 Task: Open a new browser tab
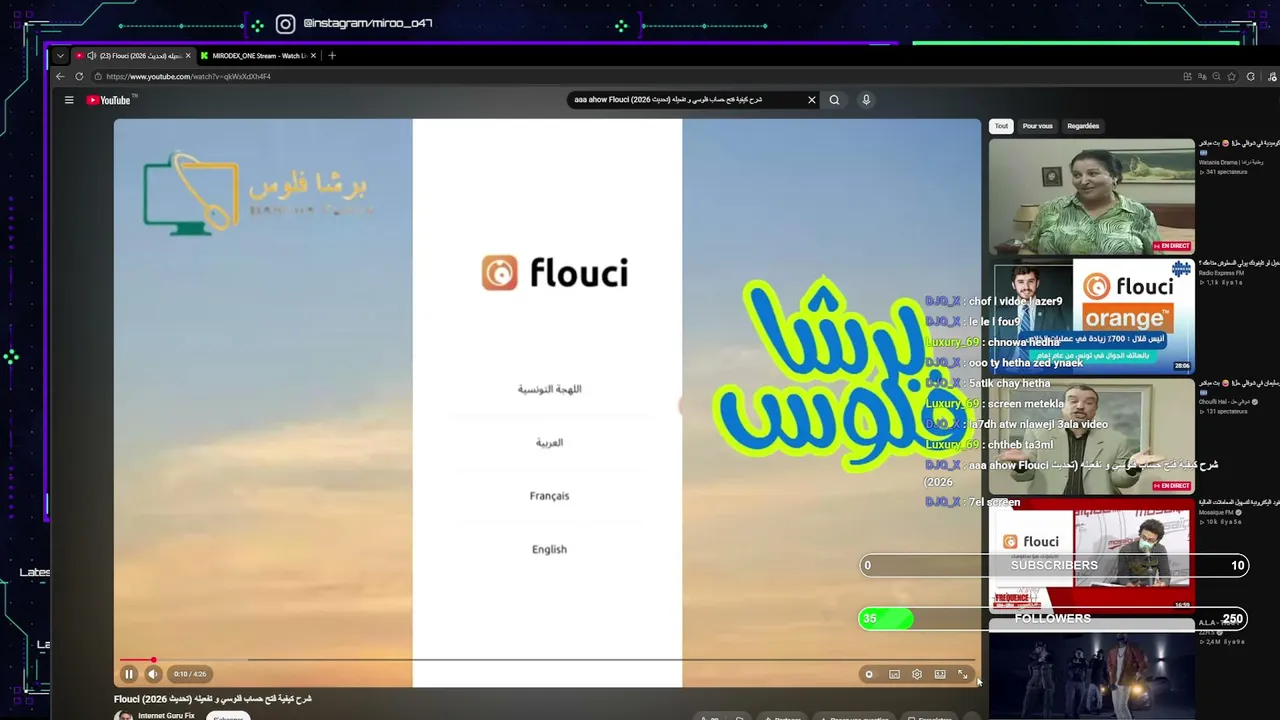332,56
